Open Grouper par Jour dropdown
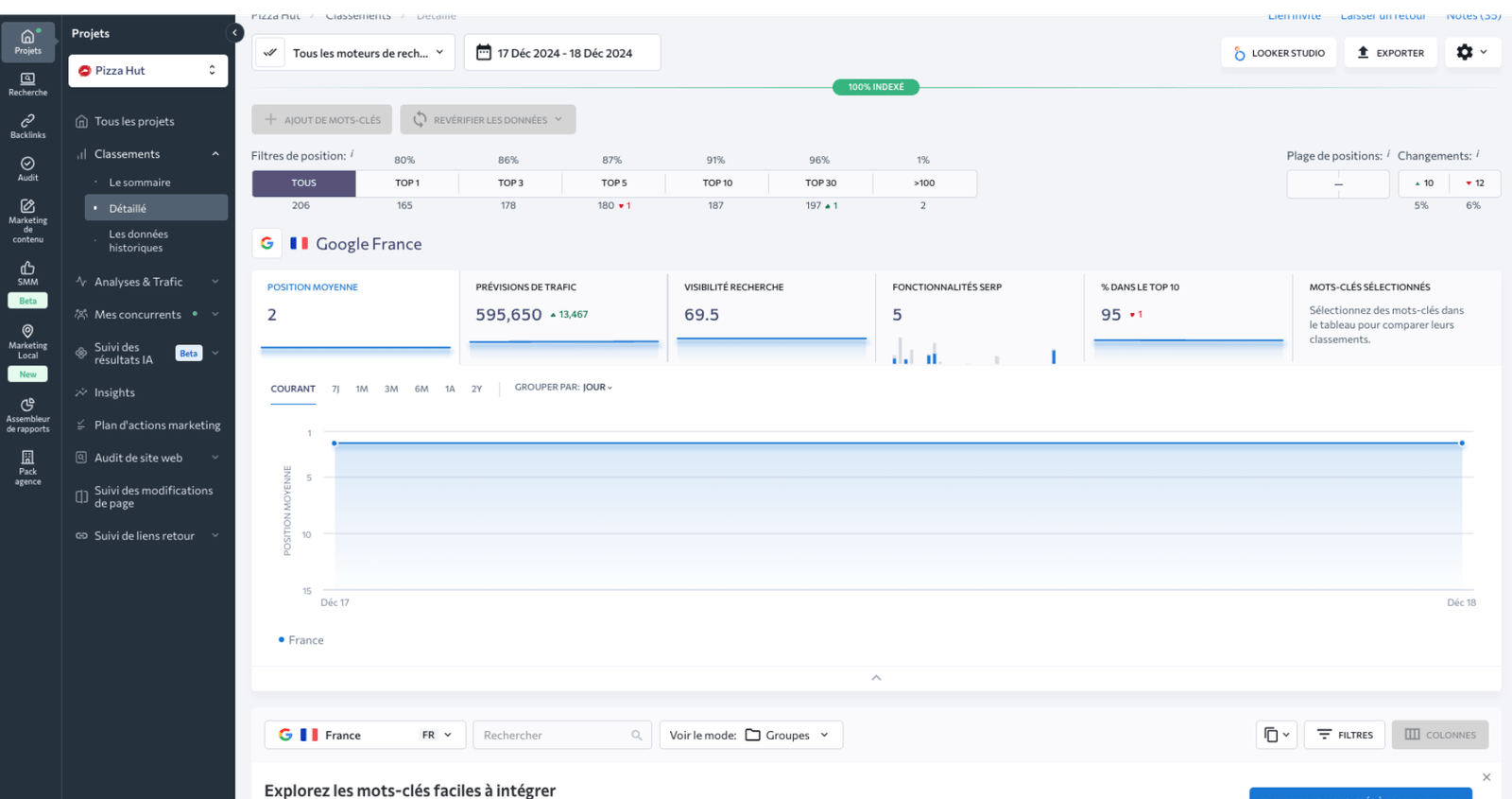1512x799 pixels. tap(563, 388)
